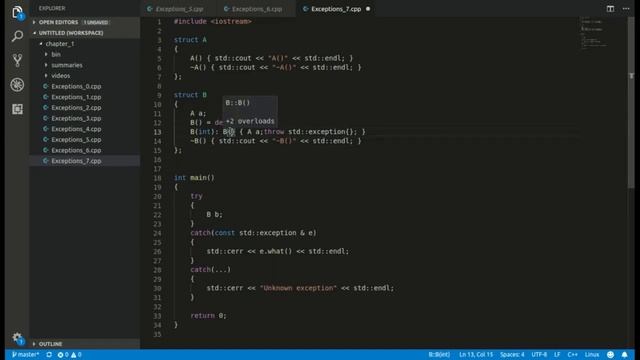Click "struct A" on line 3
The image size is (640, 360).
pyautogui.click(x=190, y=40)
